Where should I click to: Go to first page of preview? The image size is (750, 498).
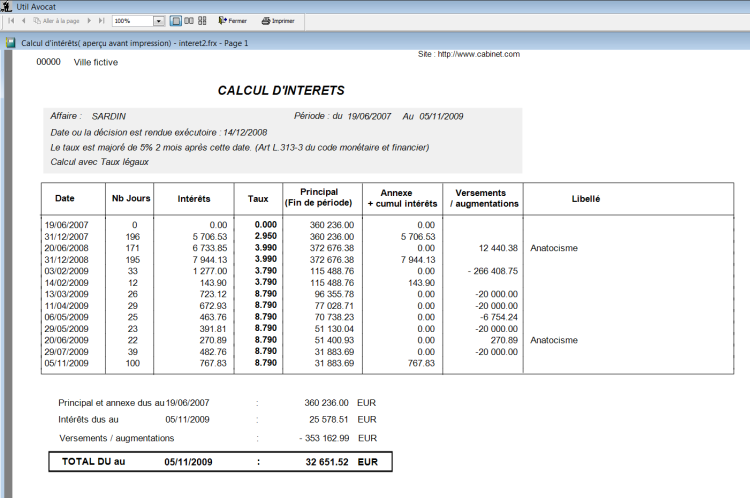point(11,21)
